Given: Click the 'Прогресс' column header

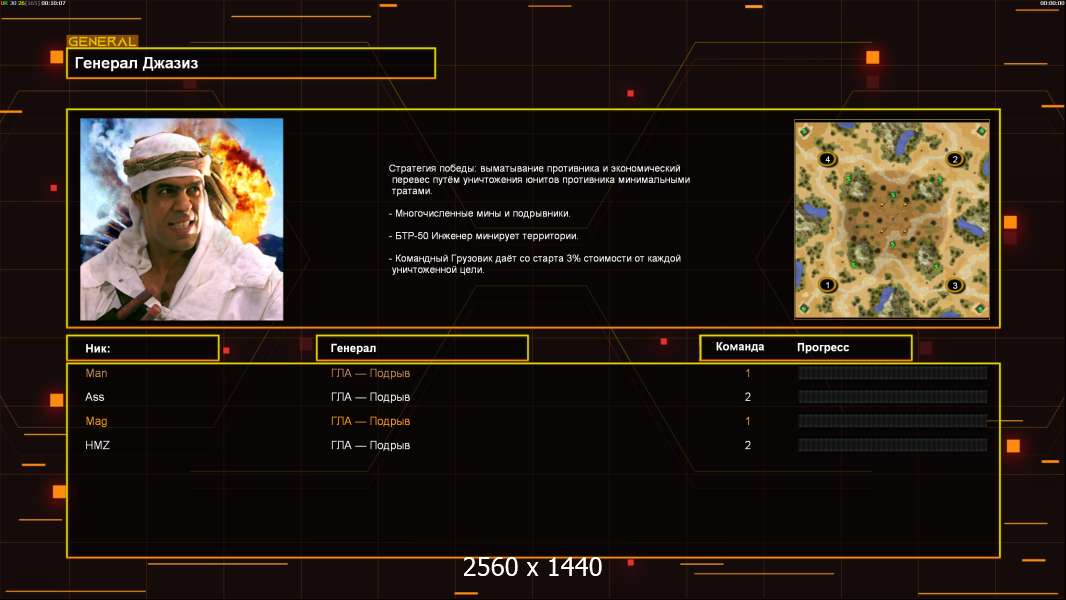Looking at the screenshot, I should [823, 347].
